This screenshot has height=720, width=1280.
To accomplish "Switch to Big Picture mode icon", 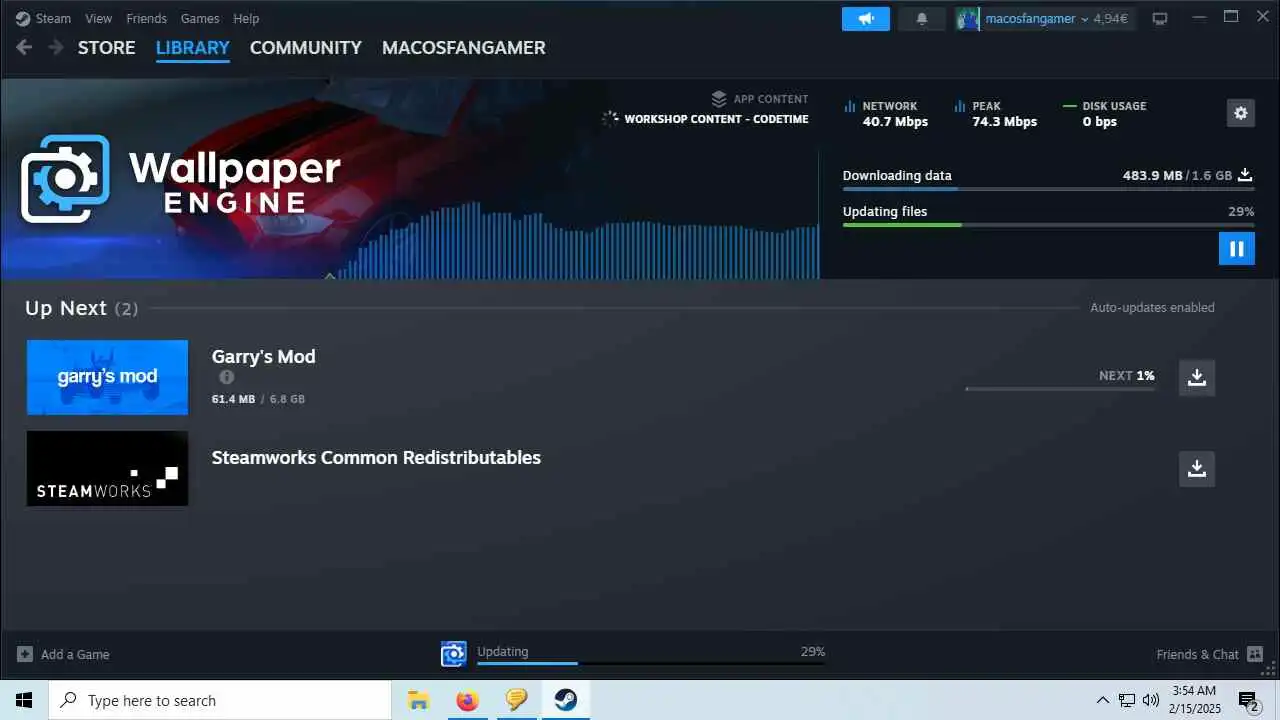I will (x=1160, y=18).
